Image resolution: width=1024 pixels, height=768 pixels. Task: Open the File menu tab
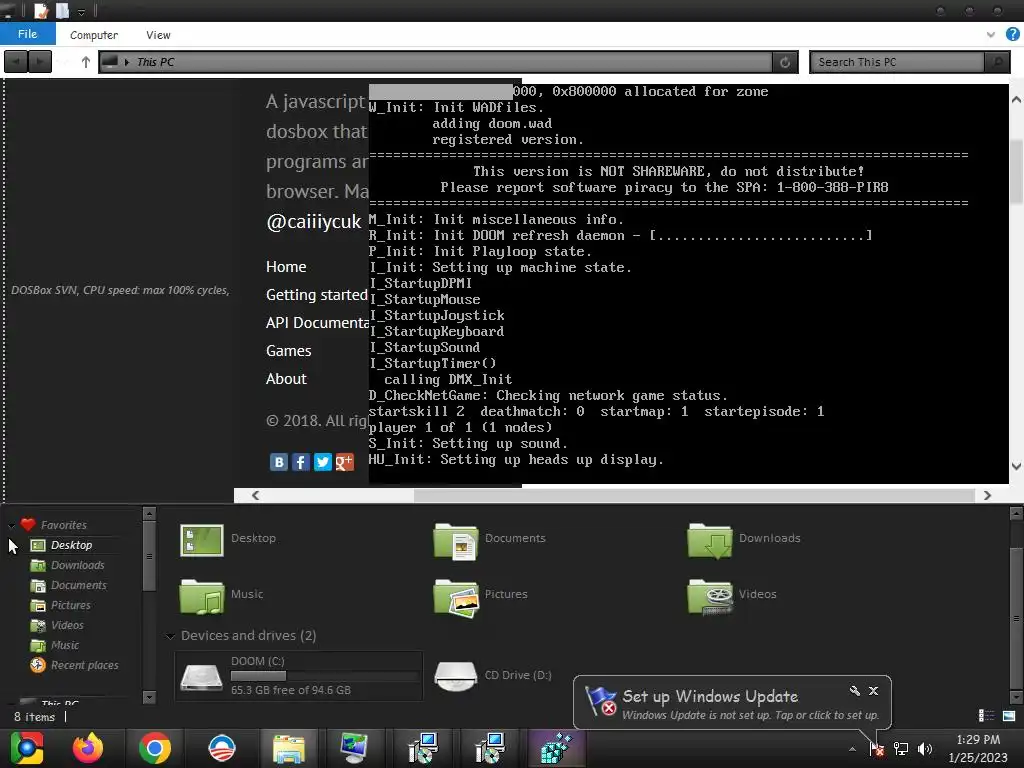[x=27, y=34]
